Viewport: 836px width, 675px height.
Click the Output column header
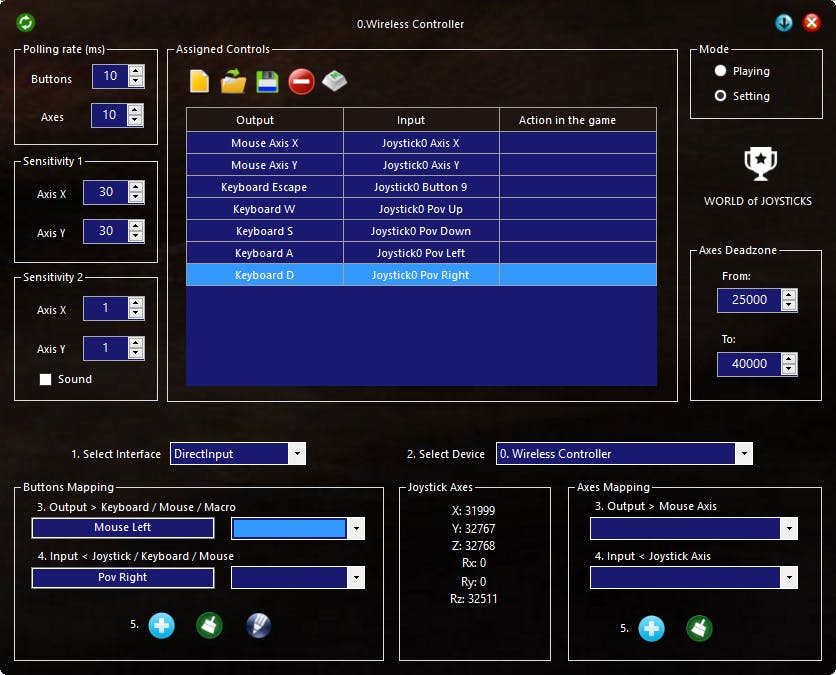265,120
